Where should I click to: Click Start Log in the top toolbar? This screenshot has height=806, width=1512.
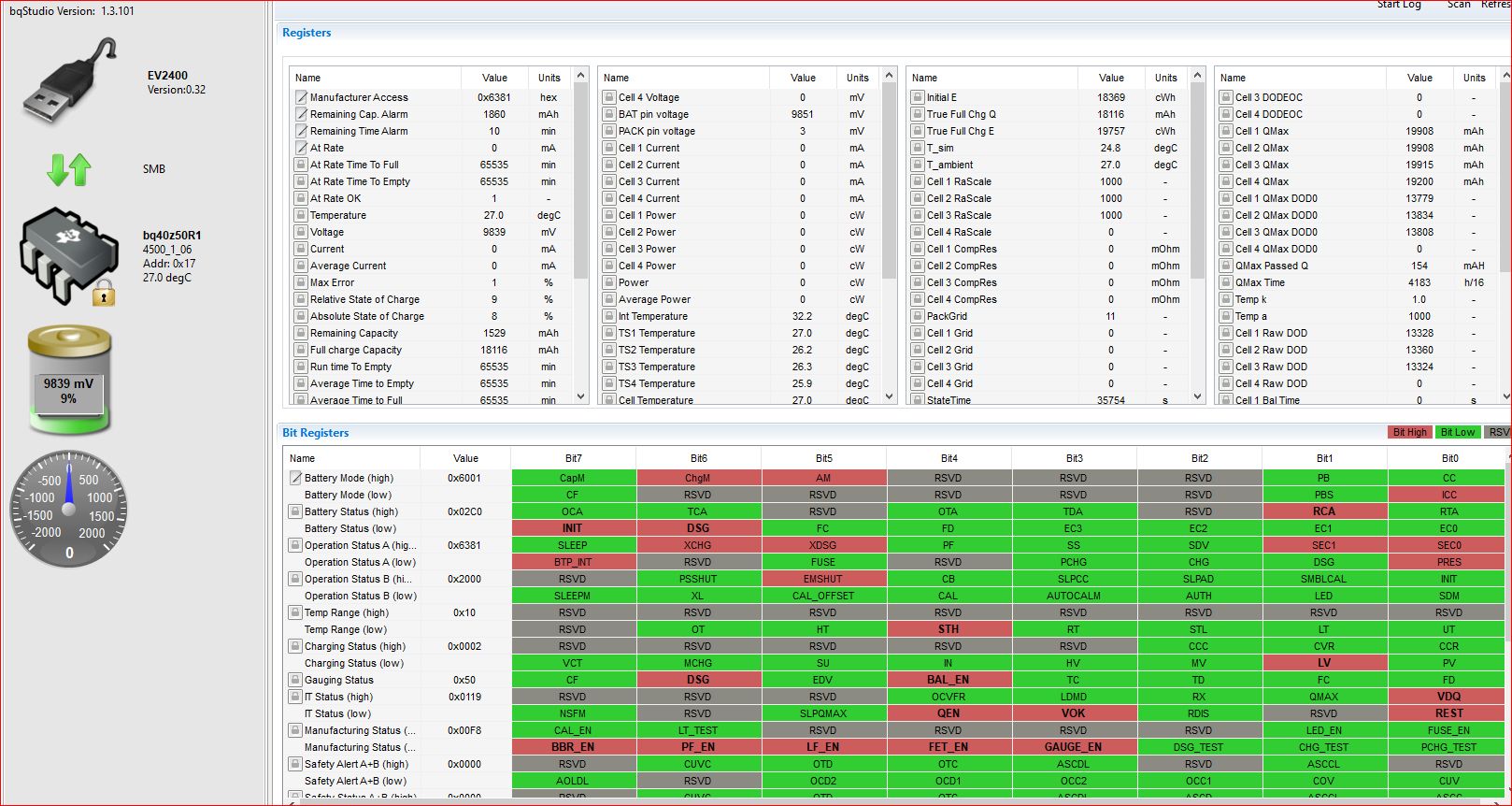[x=1399, y=5]
